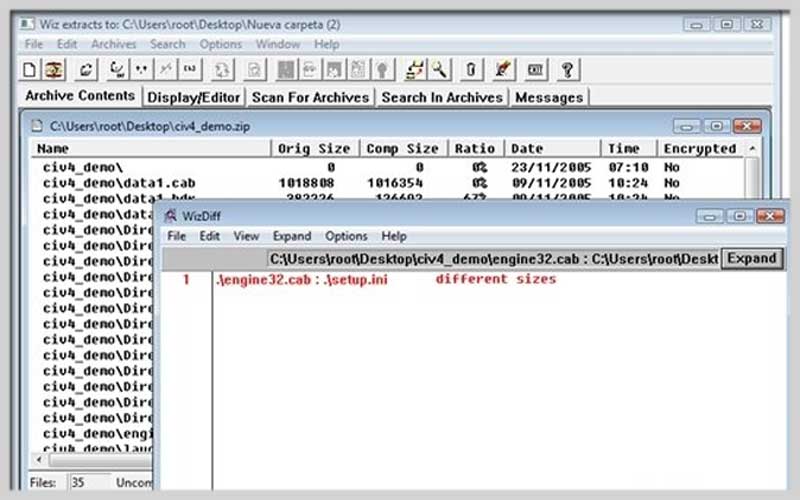Click the three-dots toolbar icon
Viewport: 800px width, 500px height.
point(141,69)
